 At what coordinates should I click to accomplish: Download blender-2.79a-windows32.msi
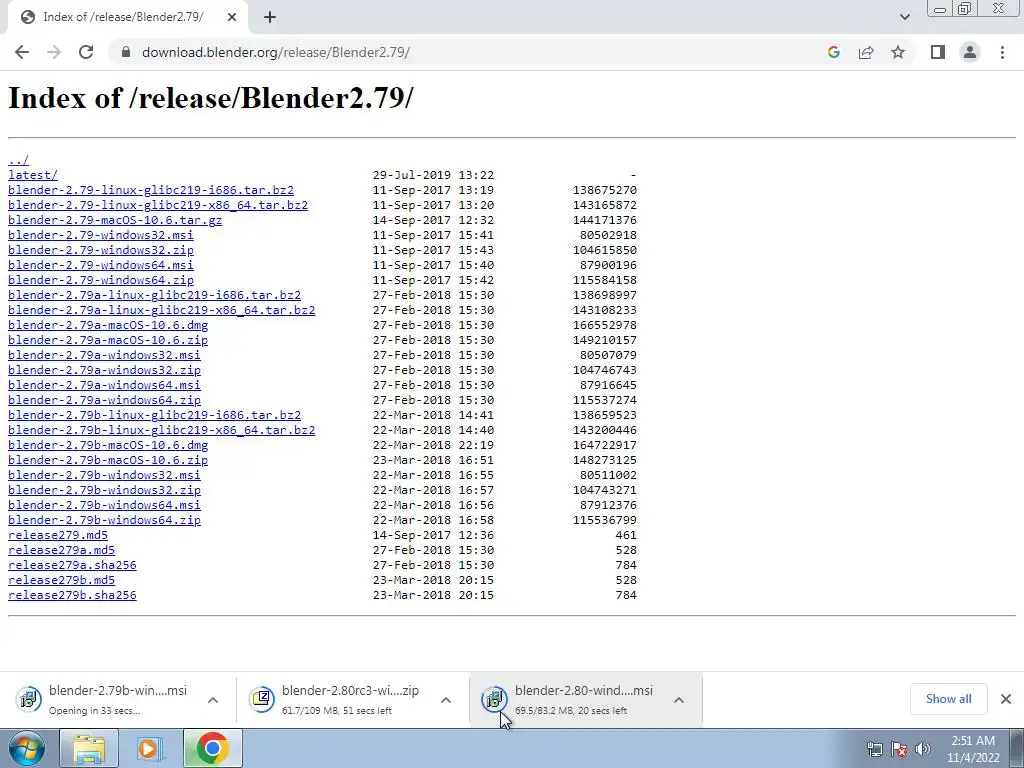[x=104, y=355]
